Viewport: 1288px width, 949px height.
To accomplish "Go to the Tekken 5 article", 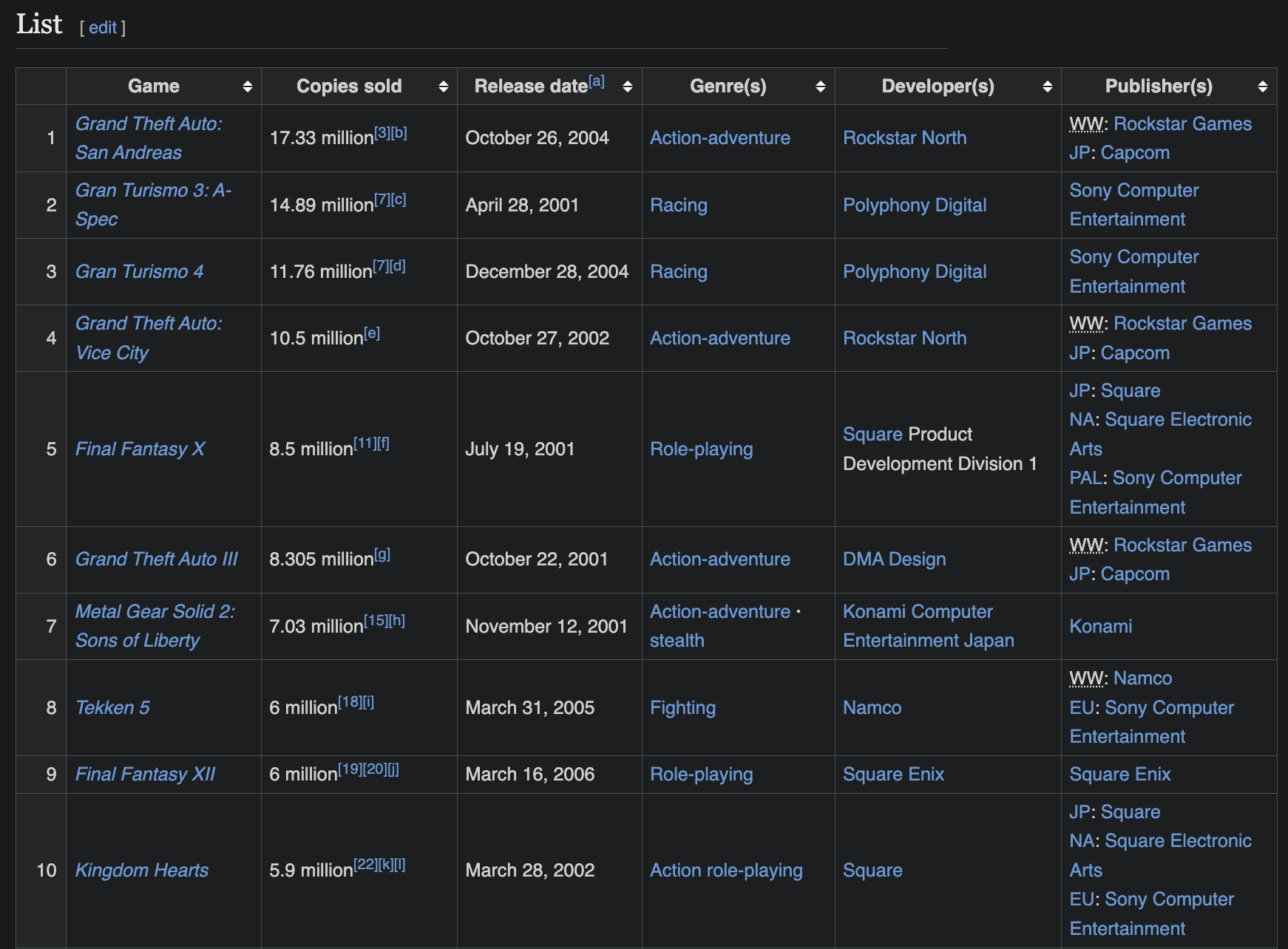I will (x=112, y=707).
